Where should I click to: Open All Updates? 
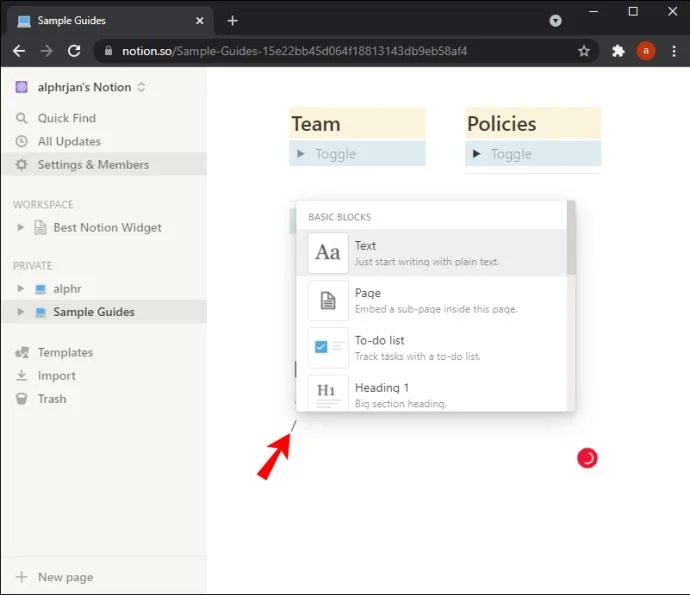(x=103, y=141)
